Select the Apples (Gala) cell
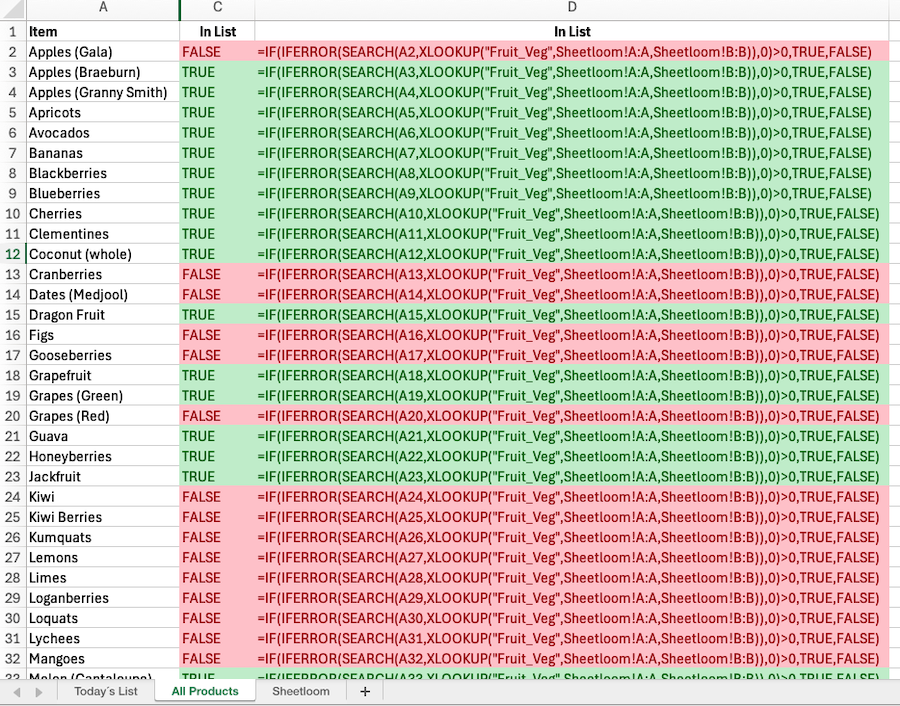Image resolution: width=900 pixels, height=706 pixels. click(x=103, y=52)
